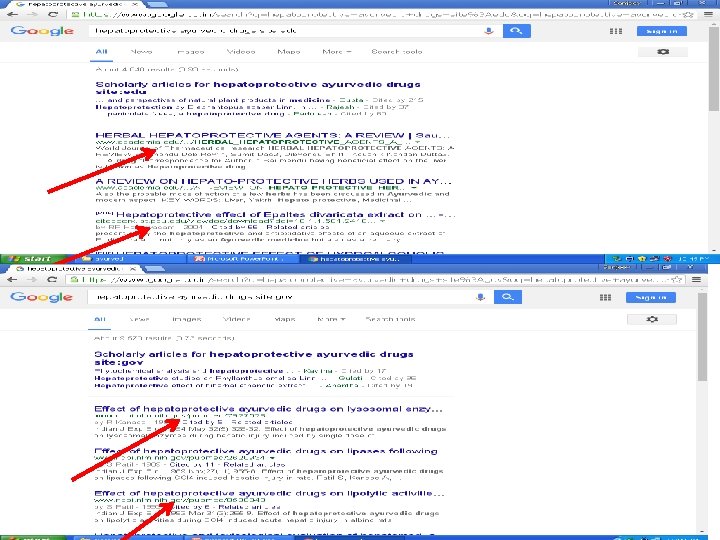Click scrollbar thumb of site:edu search window
This screenshot has height=540, width=720.
pos(714,67)
